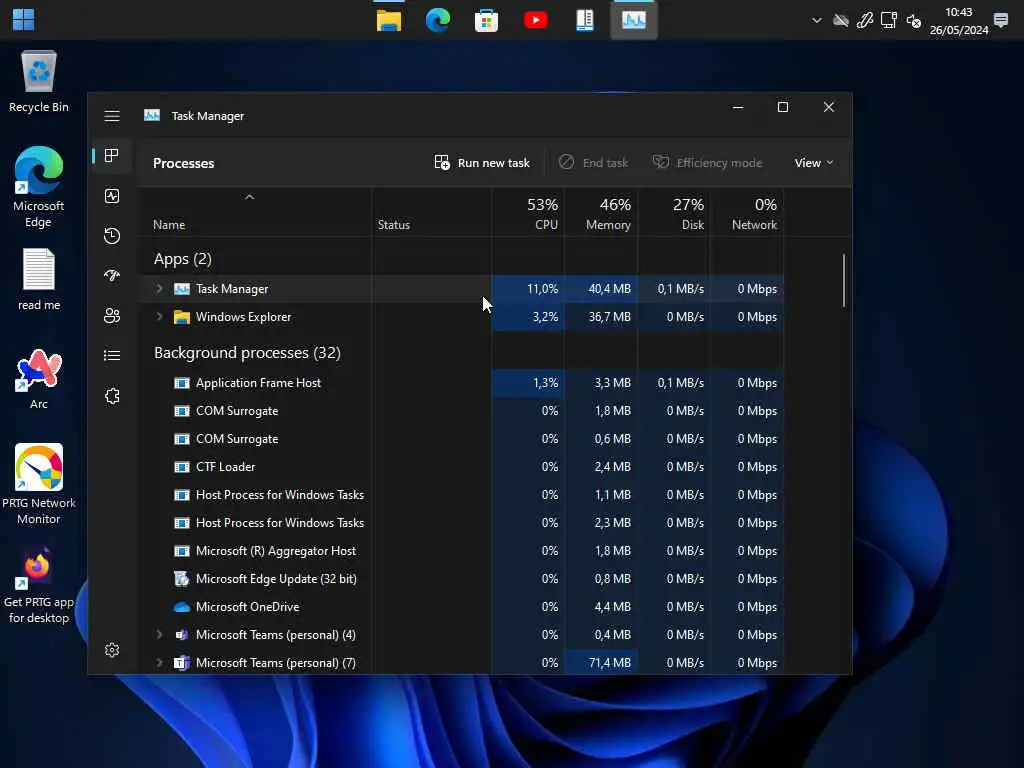Viewport: 1024px width, 768px height.
Task: Click the End task button
Action: tap(594, 163)
